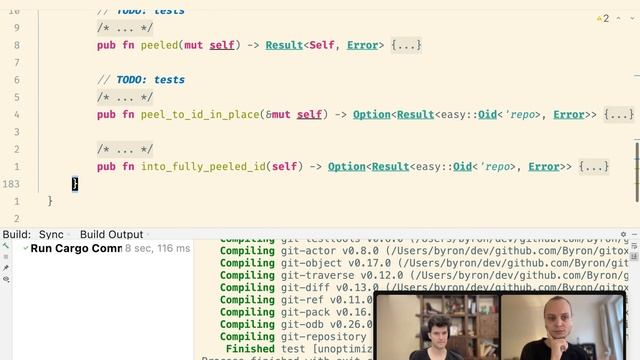Expand folded body of peel_to_id_in_place function

[x=619, y=114]
